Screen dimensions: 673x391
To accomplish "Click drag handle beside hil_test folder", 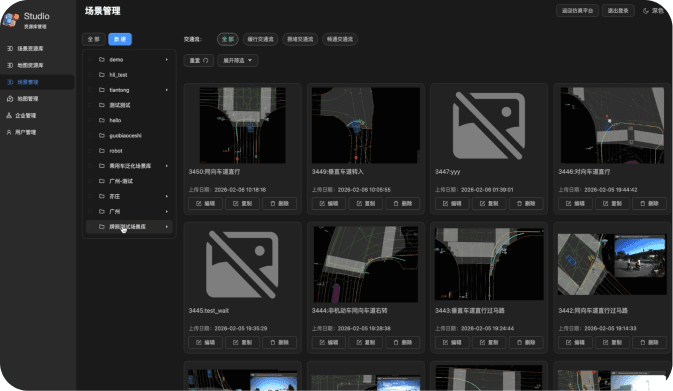I will click(x=90, y=75).
